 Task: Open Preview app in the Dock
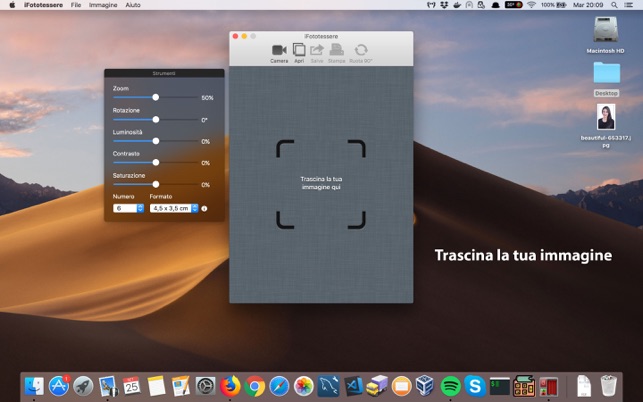pyautogui.click(x=108, y=386)
